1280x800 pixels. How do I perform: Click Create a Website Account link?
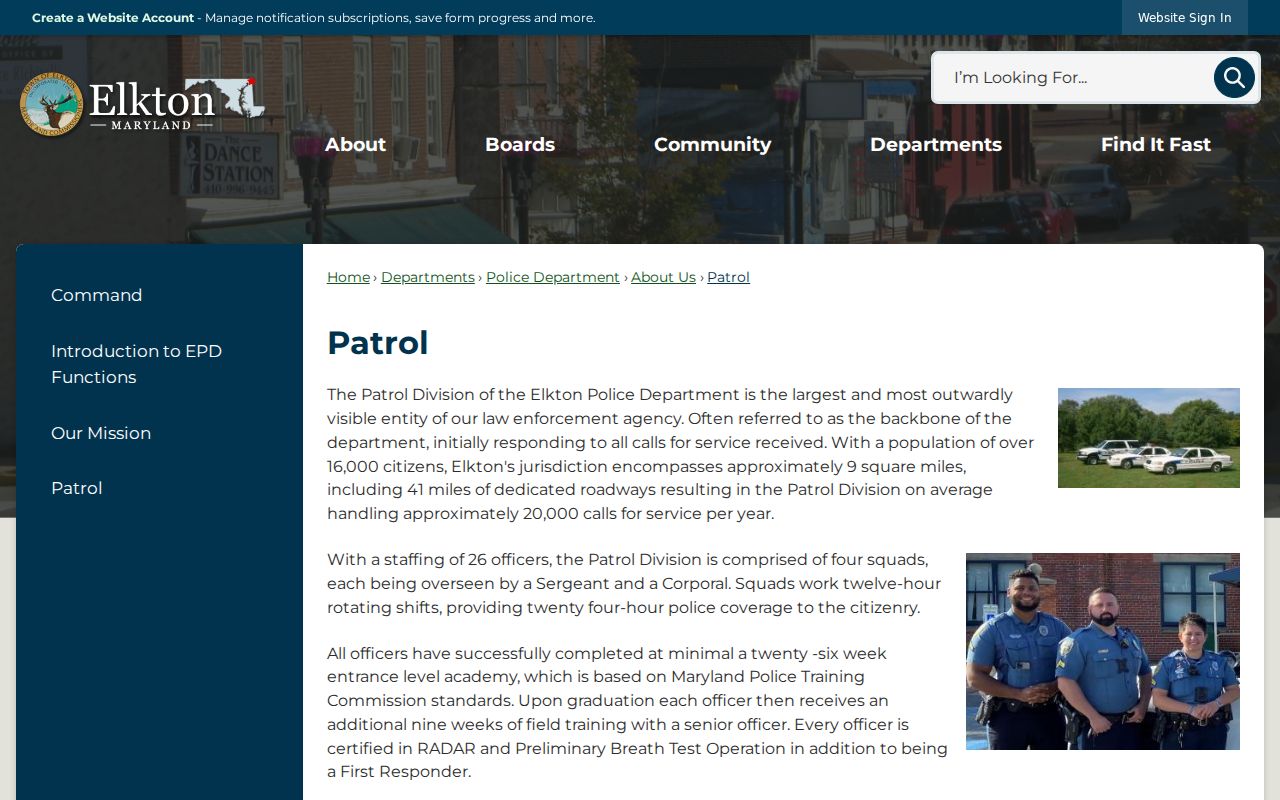113,18
